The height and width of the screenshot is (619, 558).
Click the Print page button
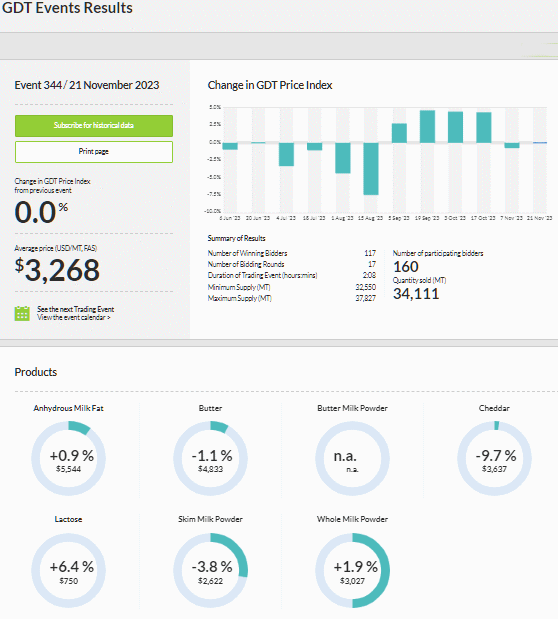[94, 152]
